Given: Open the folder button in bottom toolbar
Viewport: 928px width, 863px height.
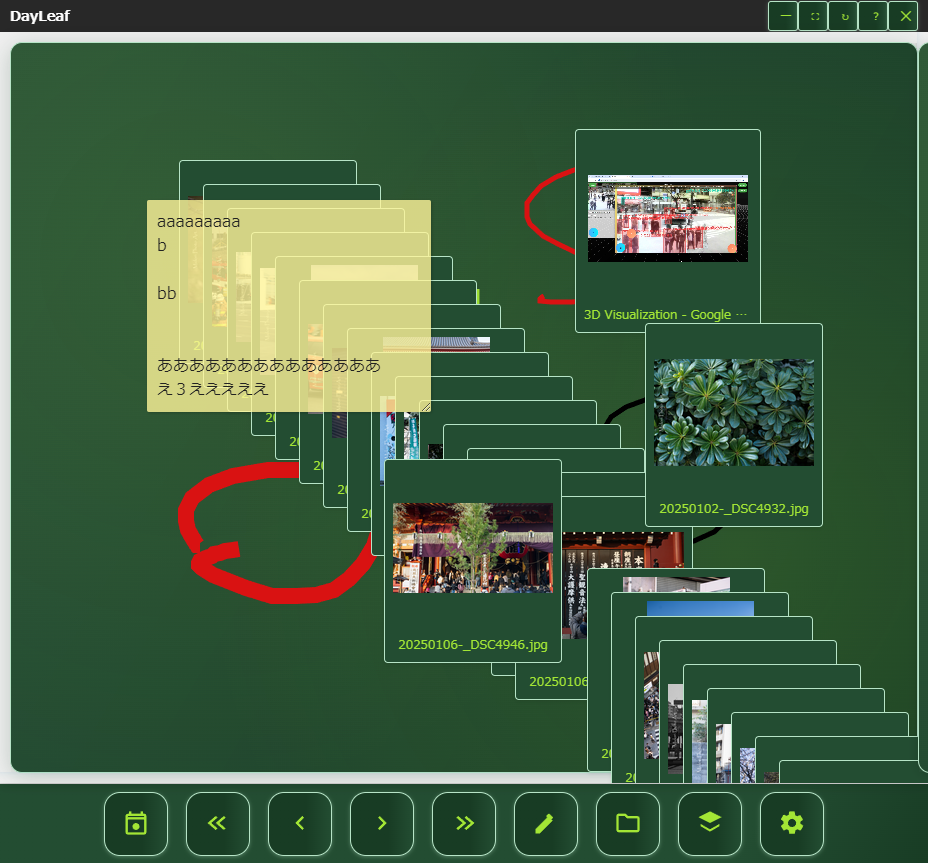Looking at the screenshot, I should pos(628,823).
